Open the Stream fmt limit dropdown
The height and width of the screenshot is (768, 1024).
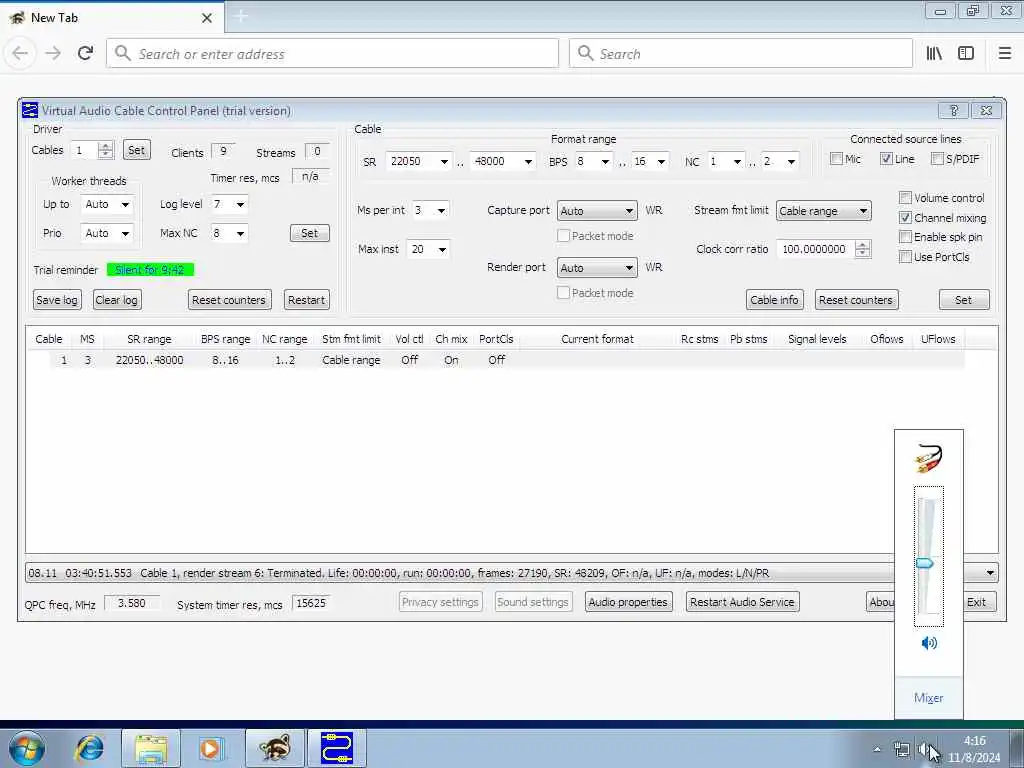pos(824,211)
